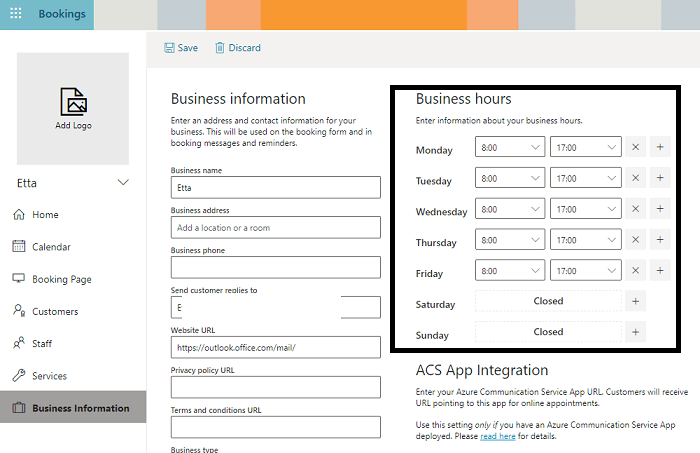Open Monday end time 17:00 dropdown

tap(586, 147)
